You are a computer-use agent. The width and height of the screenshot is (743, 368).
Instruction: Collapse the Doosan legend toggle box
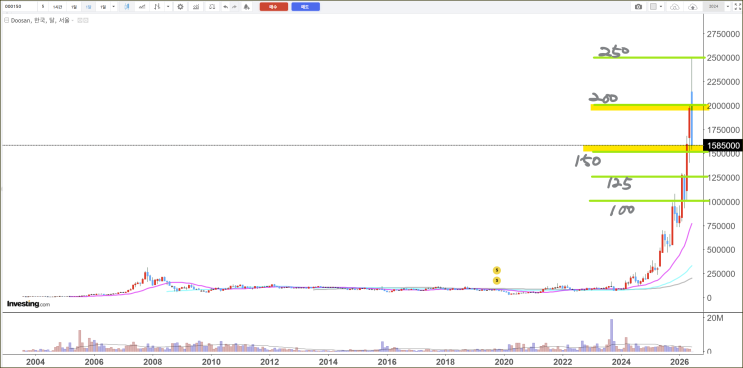7,20
